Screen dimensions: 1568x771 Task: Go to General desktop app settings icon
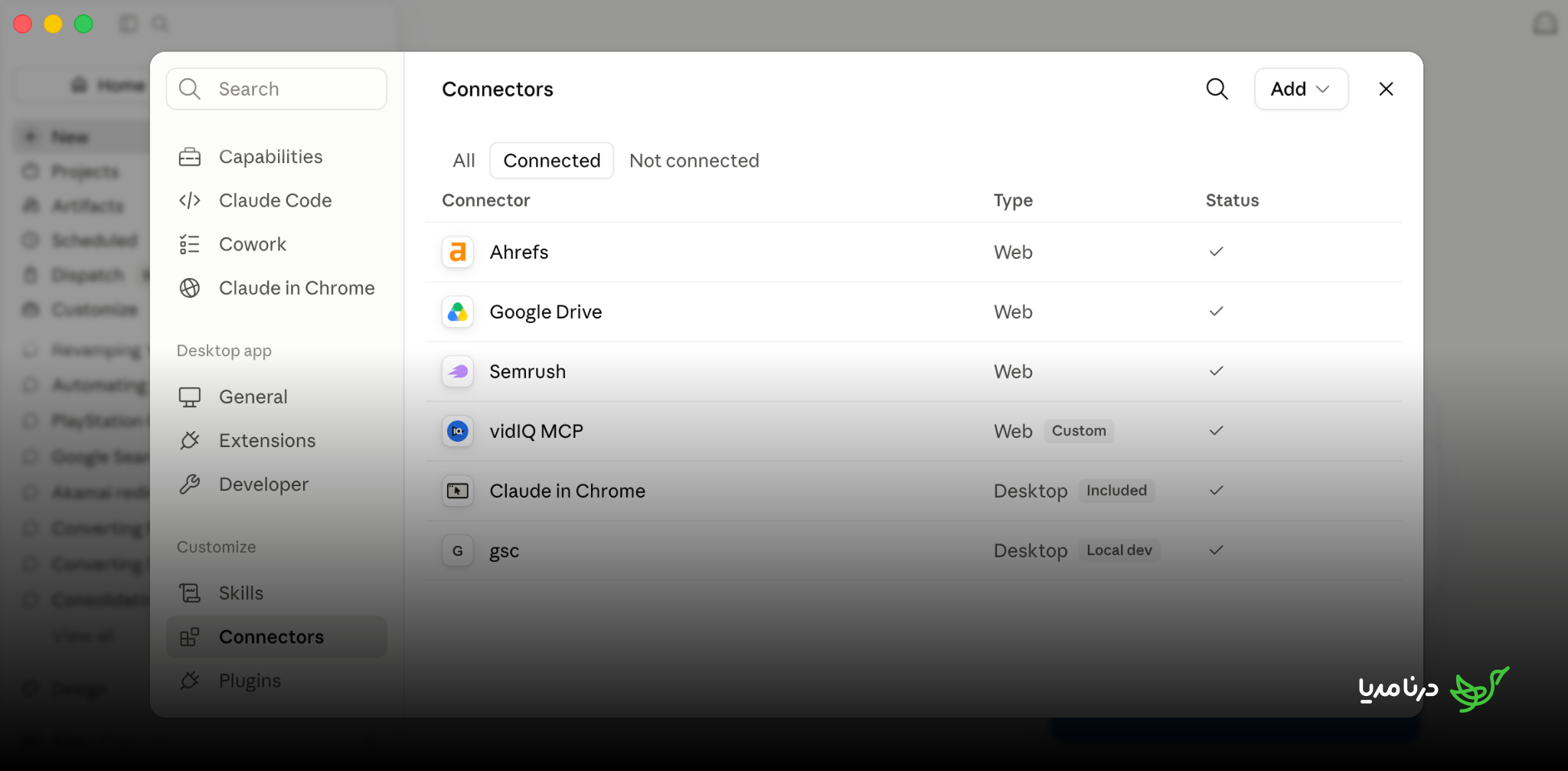pos(190,397)
